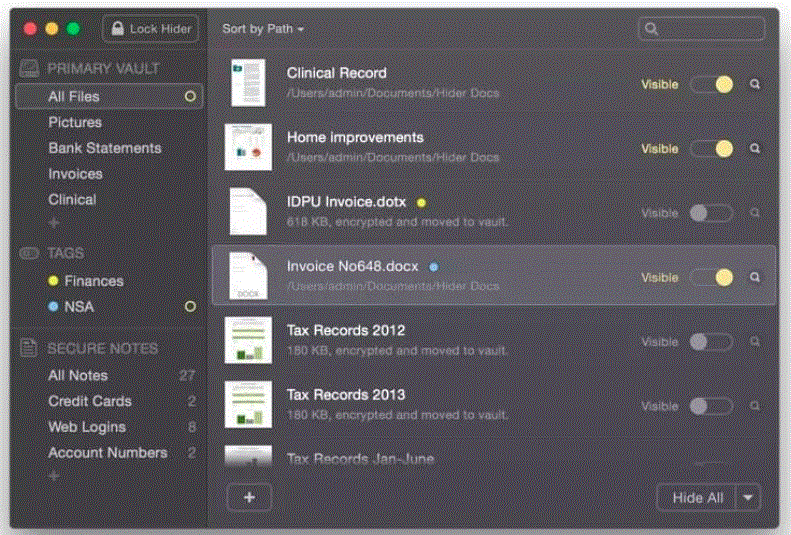
Task: Open the Pictures group
Action: tap(75, 122)
